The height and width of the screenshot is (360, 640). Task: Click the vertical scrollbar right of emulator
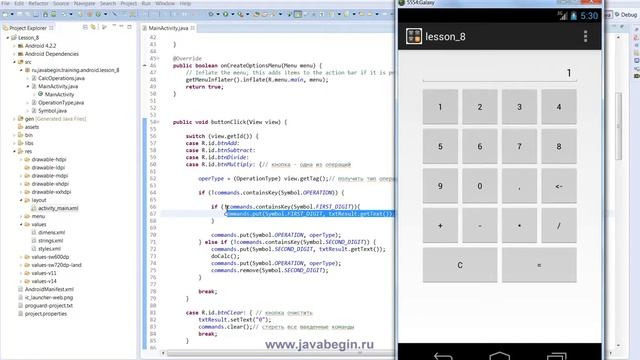click(x=618, y=127)
